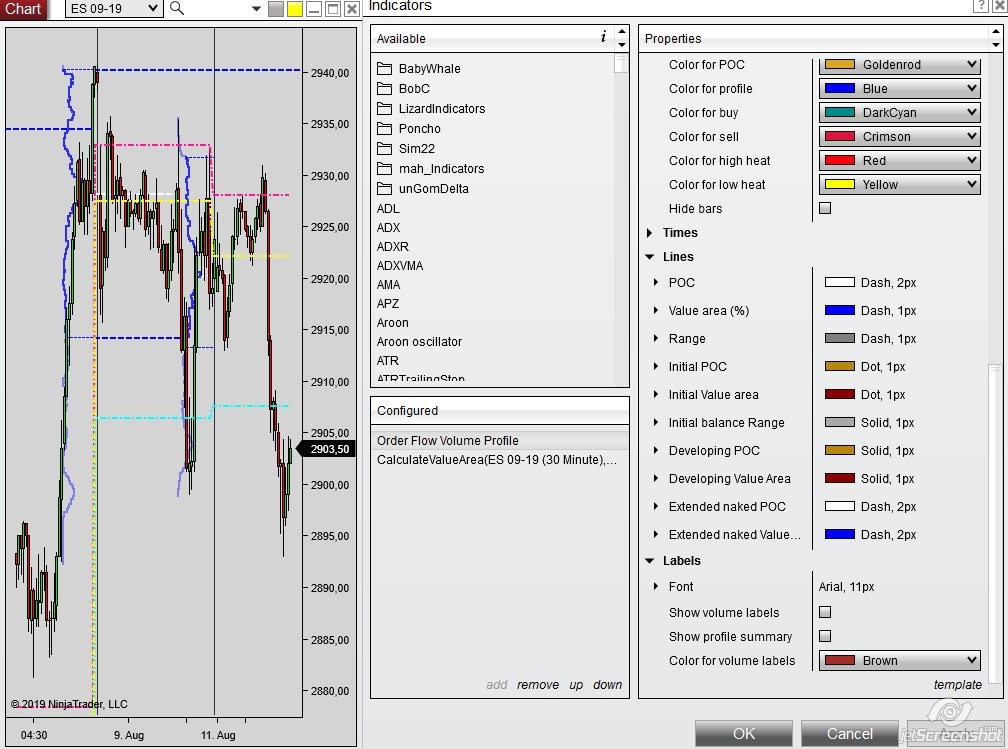Expand the Initial balance Range line settings

656,423
